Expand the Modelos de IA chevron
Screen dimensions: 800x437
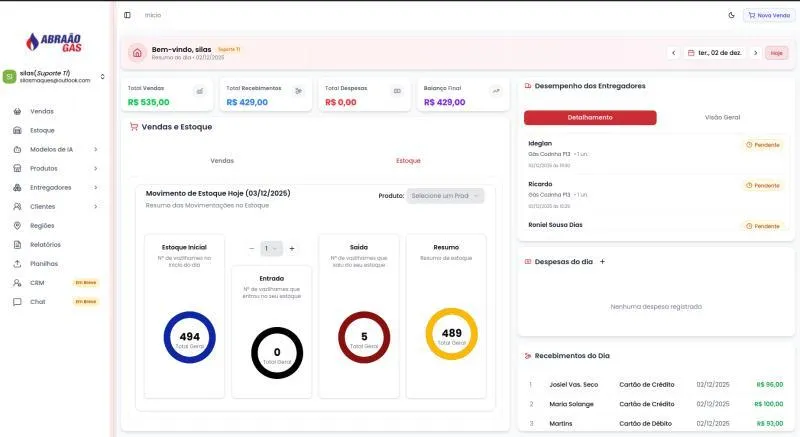pyautogui.click(x=95, y=149)
